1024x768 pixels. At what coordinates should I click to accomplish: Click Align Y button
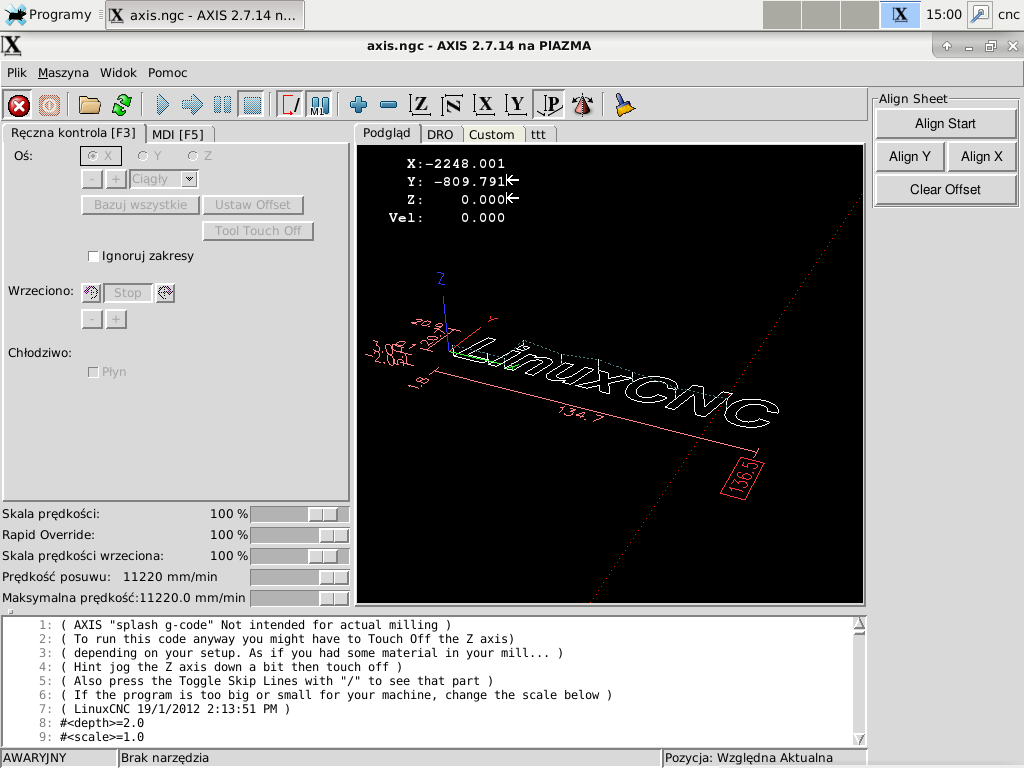pyautogui.click(x=910, y=157)
